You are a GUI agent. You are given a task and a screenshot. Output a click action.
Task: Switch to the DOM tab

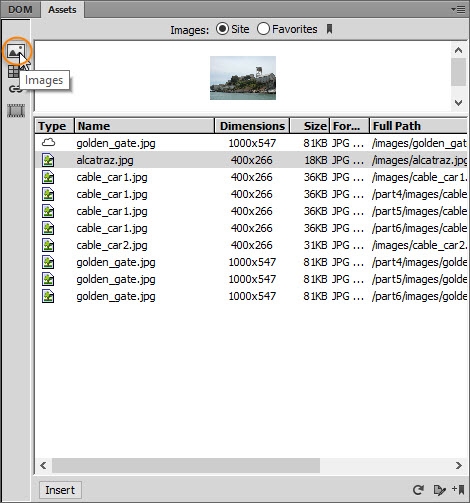[20, 9]
